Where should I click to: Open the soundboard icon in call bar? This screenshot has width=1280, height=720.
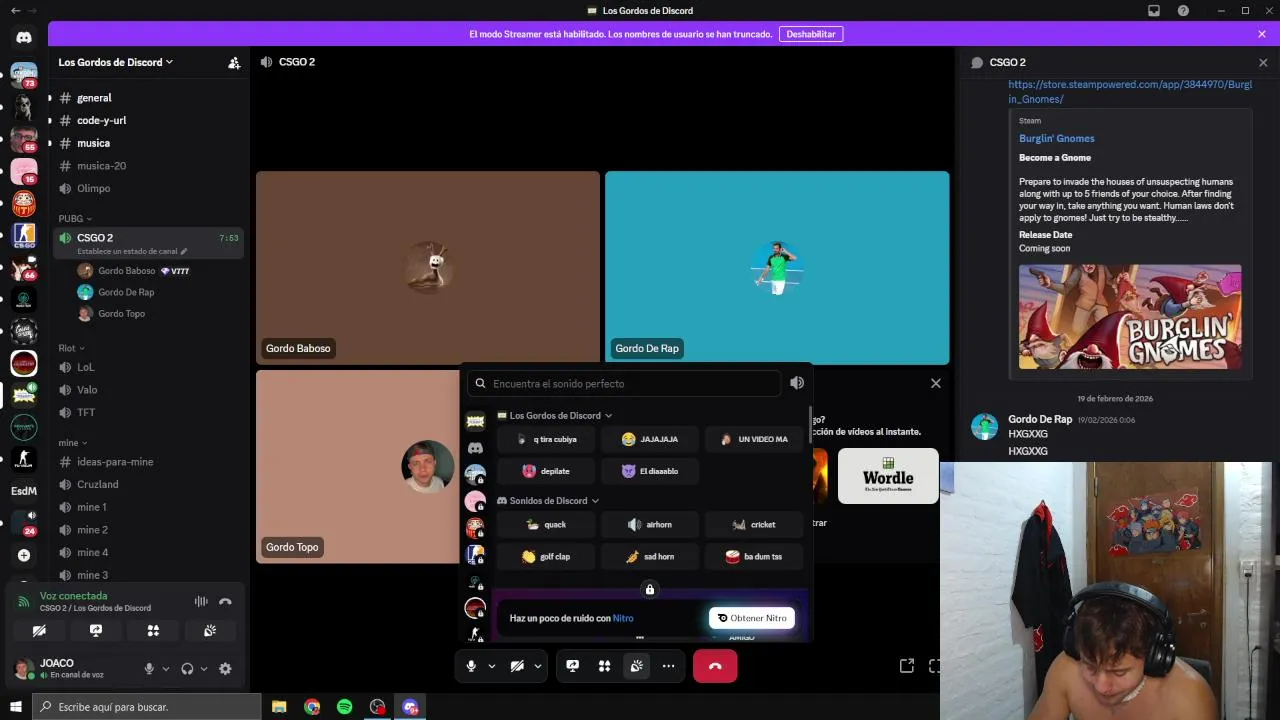tap(636, 666)
